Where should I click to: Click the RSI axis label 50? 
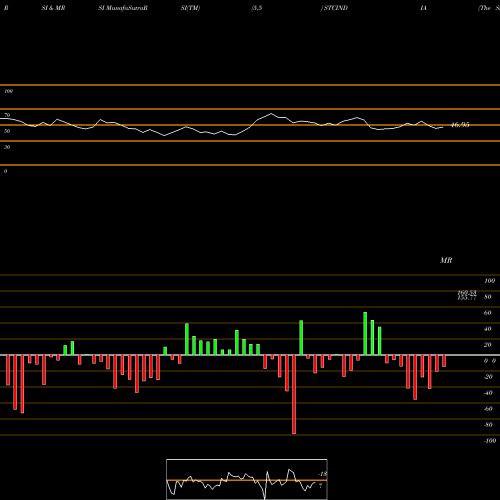(7, 131)
